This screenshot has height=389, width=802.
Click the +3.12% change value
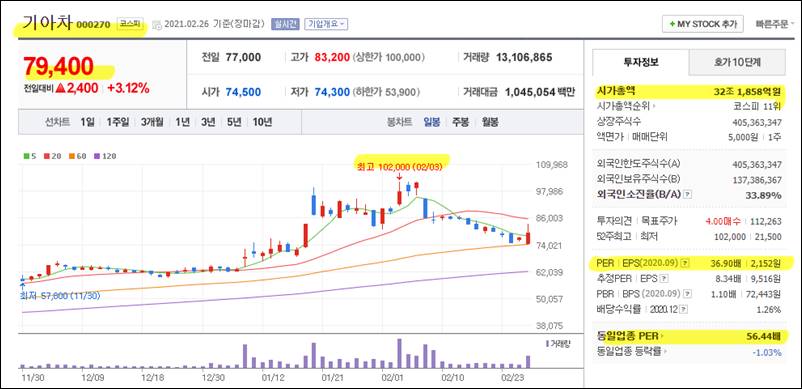tap(128, 88)
